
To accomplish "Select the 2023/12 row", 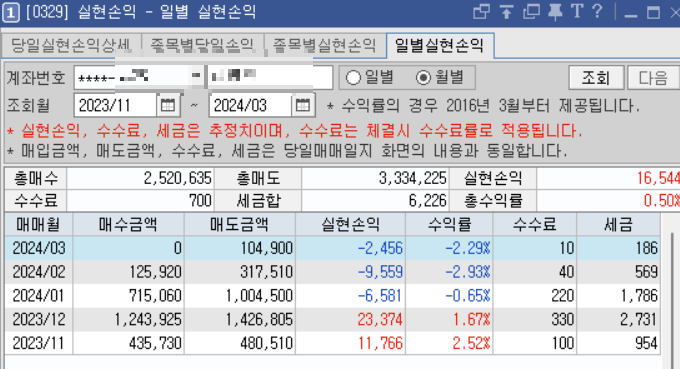I will pyautogui.click(x=333, y=320).
